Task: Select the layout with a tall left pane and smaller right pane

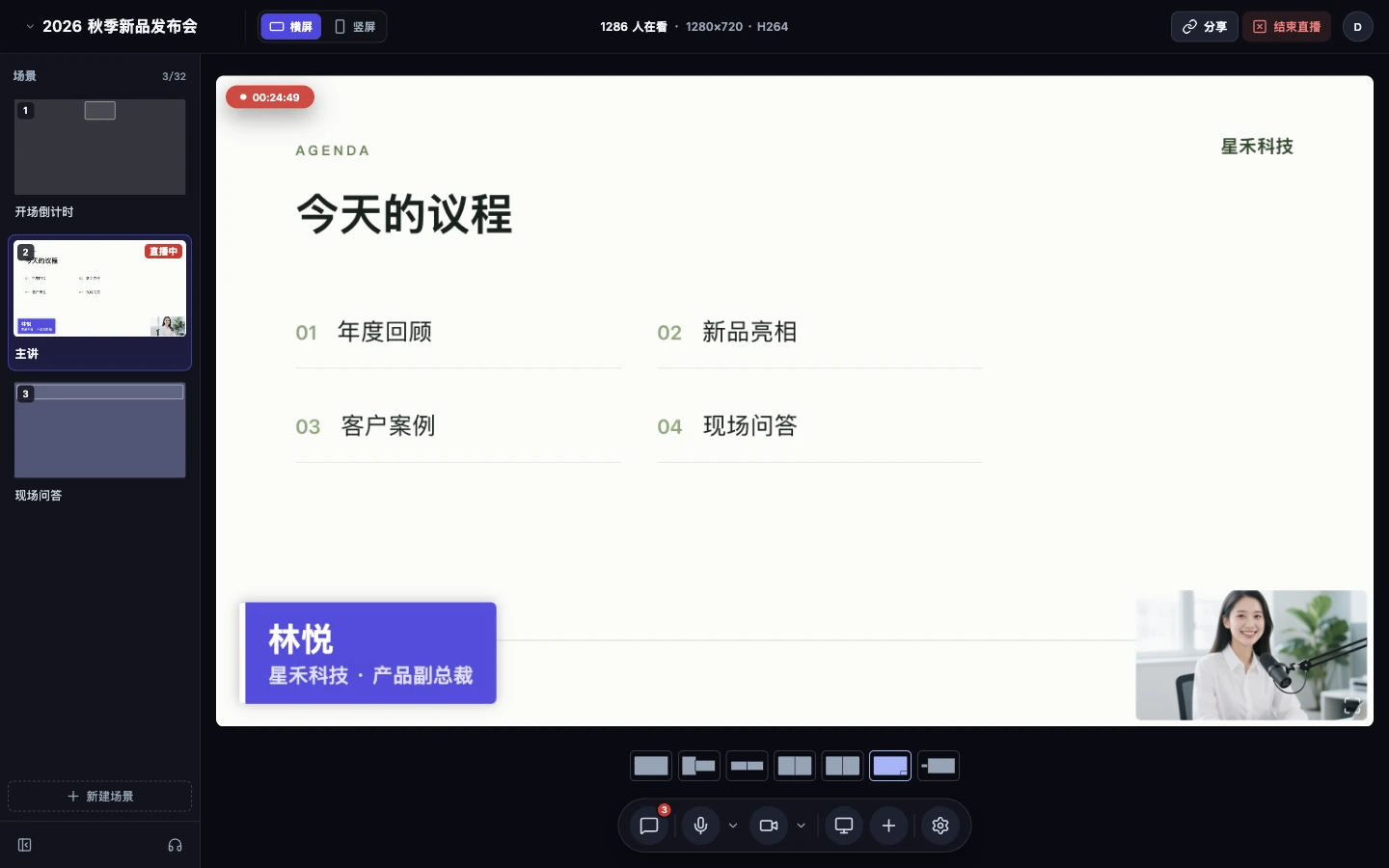Action: coord(699,766)
